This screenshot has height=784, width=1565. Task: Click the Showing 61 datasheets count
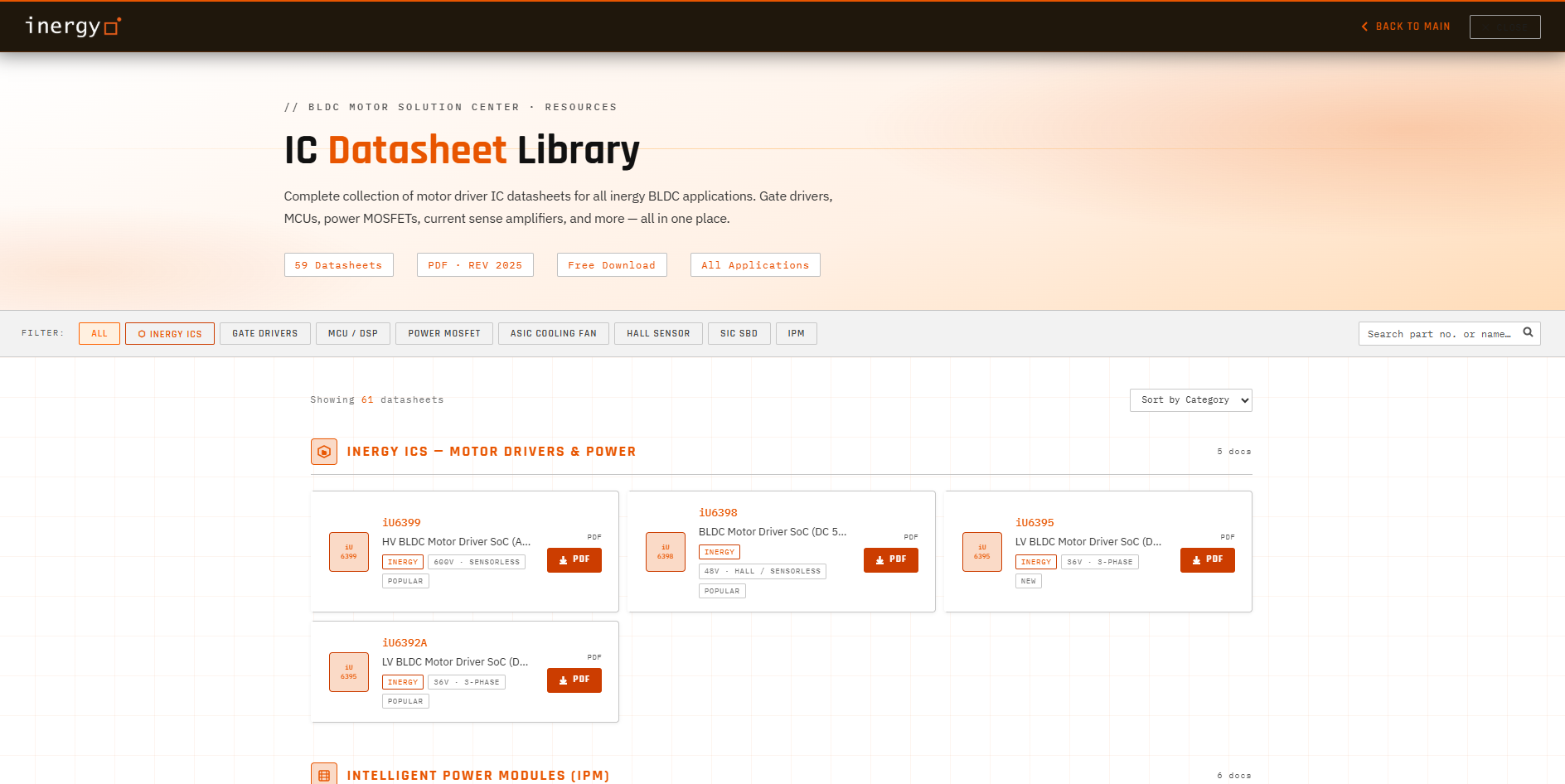(377, 400)
